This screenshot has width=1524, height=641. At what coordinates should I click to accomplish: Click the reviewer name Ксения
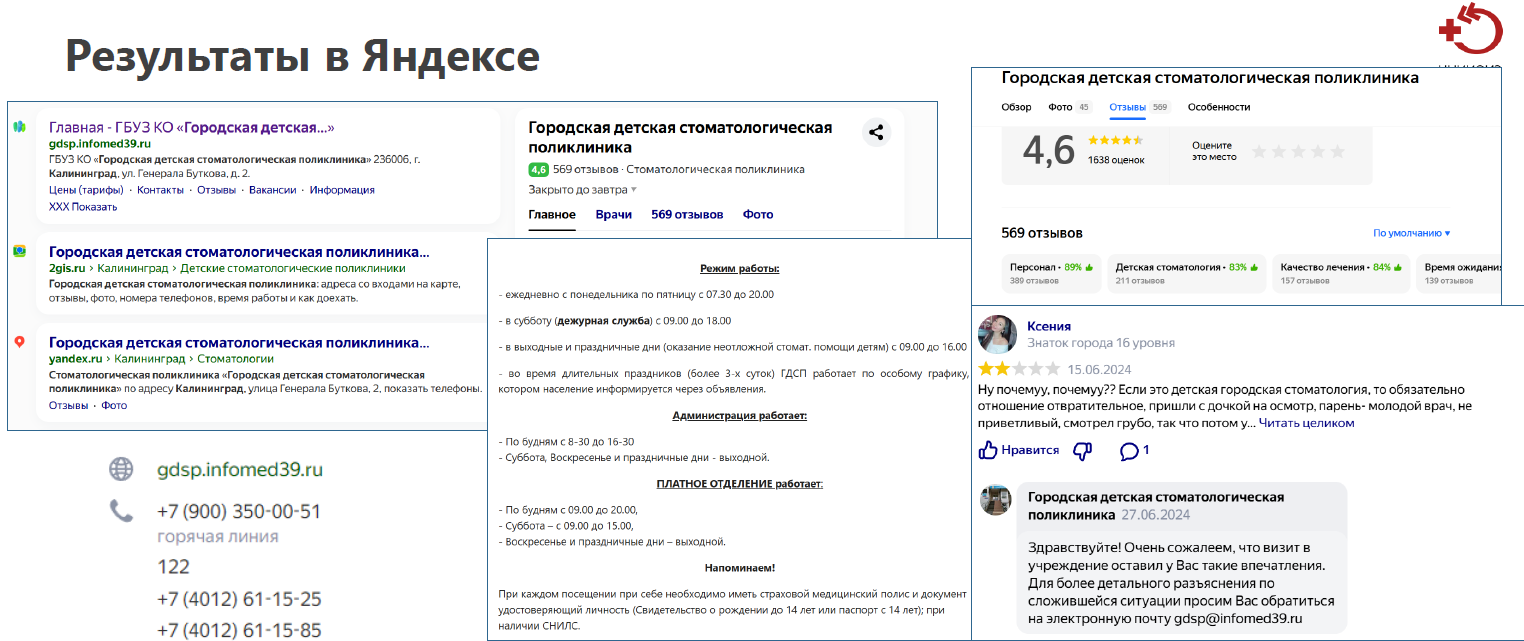coord(1049,326)
